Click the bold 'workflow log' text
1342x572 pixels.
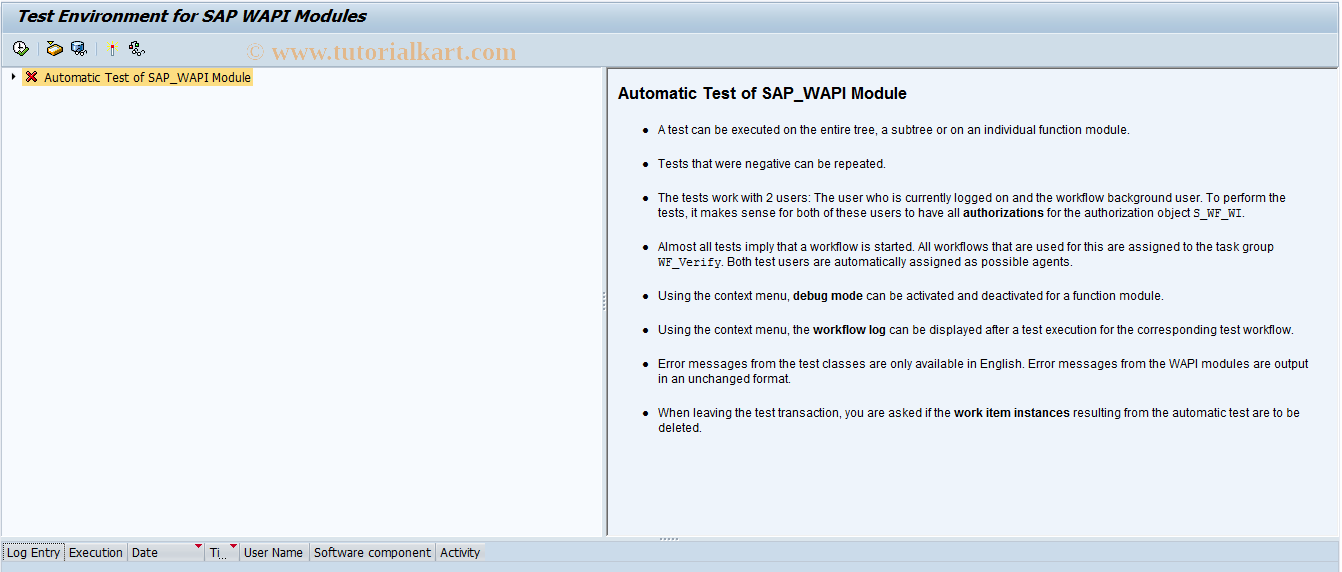(849, 329)
